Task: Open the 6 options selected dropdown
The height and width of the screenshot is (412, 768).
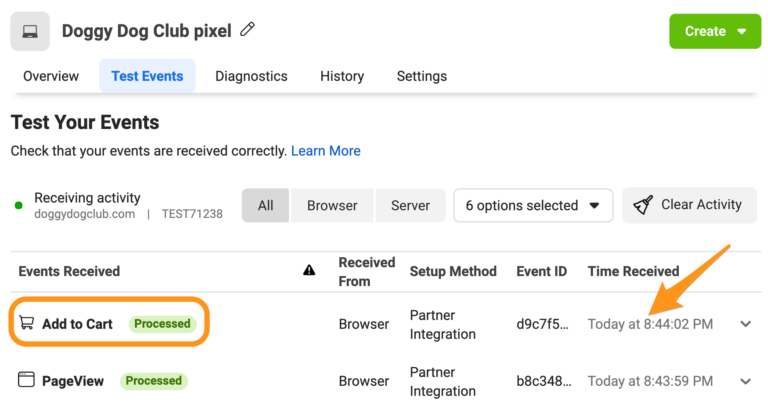Action: click(533, 205)
